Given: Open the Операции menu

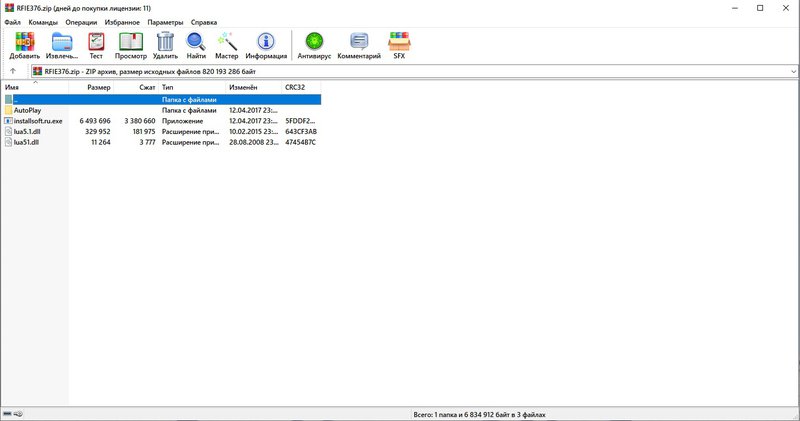Looking at the screenshot, I should [81, 22].
